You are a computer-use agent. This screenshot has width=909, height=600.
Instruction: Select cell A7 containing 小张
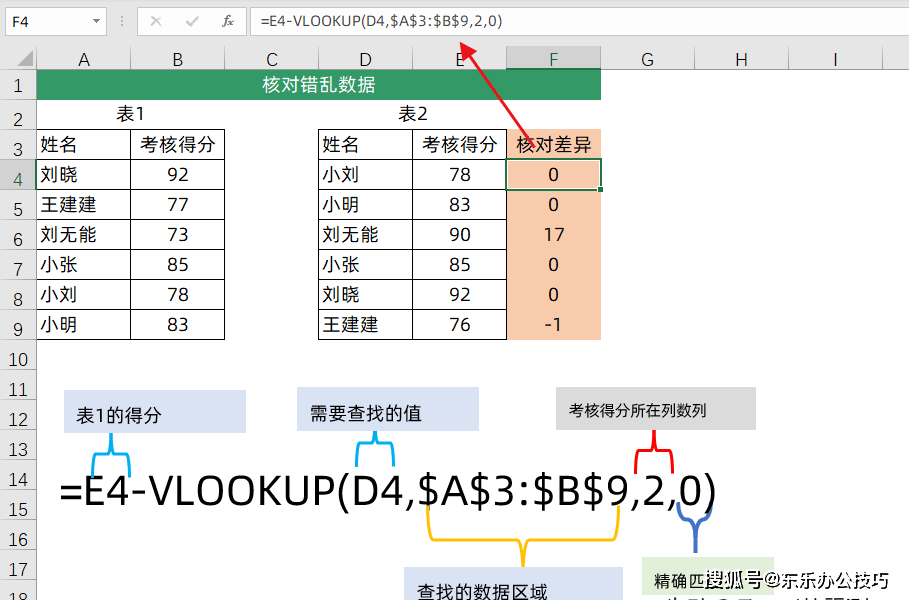click(83, 265)
